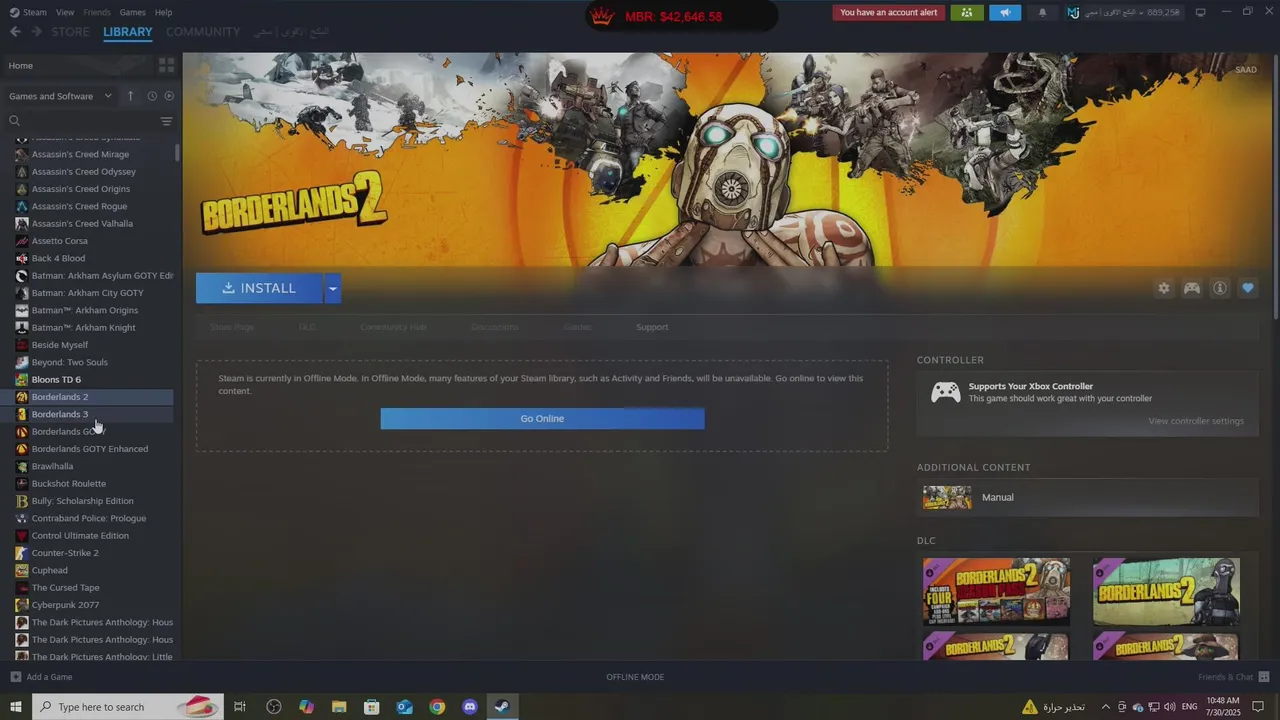This screenshot has height=720, width=1280.
Task: Click the controller layout icon
Action: 1192,288
